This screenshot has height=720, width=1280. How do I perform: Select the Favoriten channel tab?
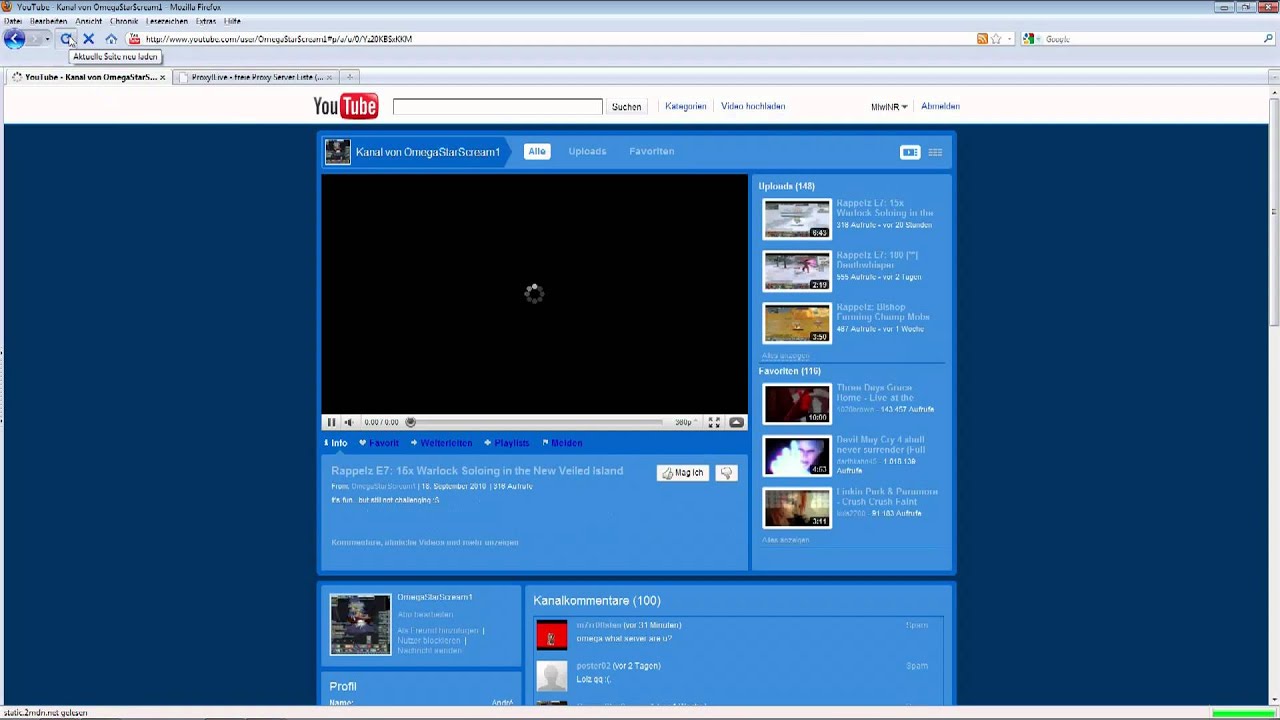point(652,151)
